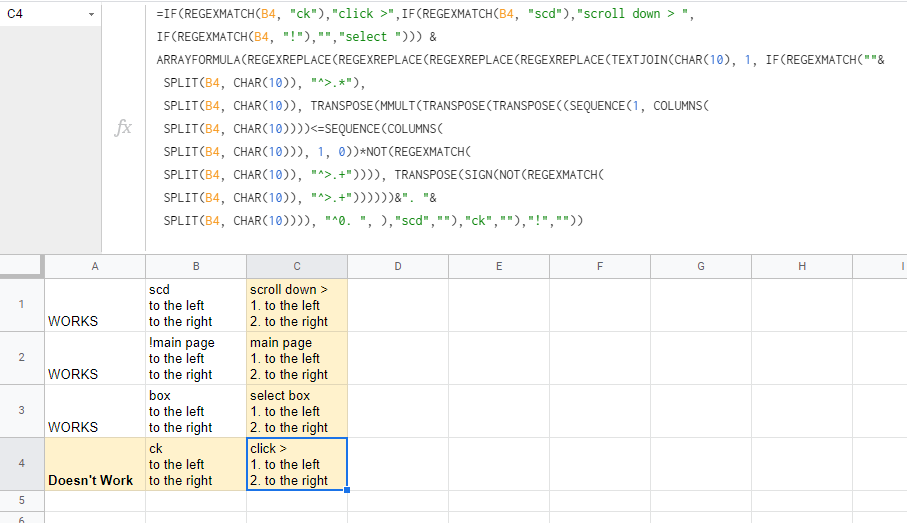The height and width of the screenshot is (523, 907).
Task: Click empty cell F3
Action: [600, 411]
